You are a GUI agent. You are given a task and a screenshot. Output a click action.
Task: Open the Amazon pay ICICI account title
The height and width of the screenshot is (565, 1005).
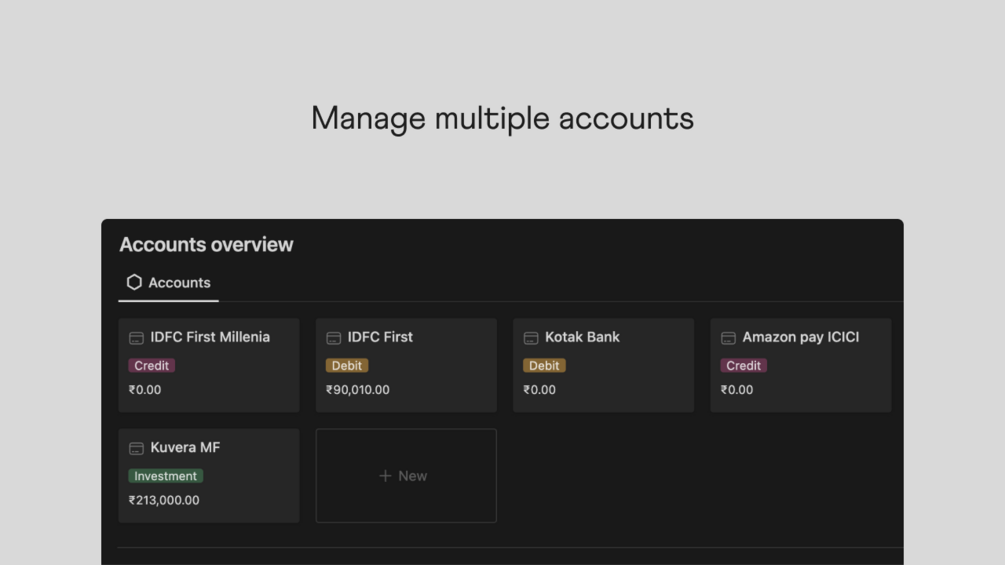pyautogui.click(x=801, y=337)
